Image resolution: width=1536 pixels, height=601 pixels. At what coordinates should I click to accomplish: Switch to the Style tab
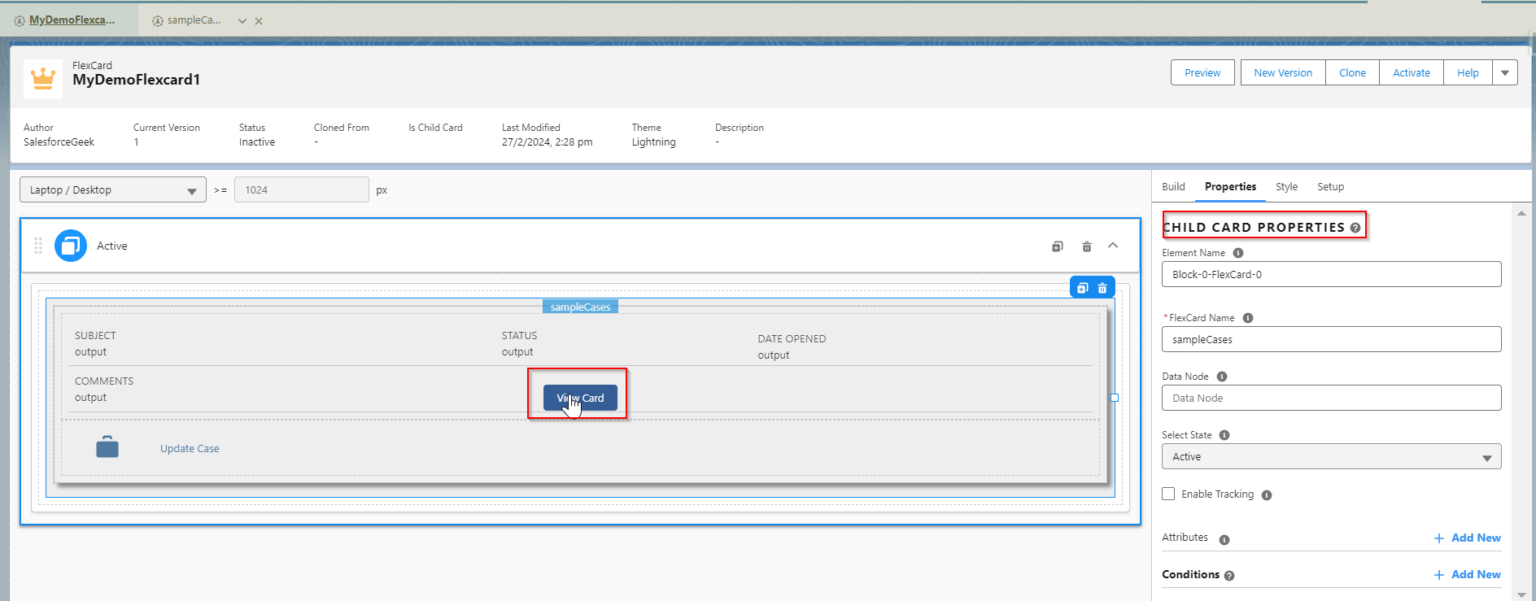click(x=1286, y=187)
